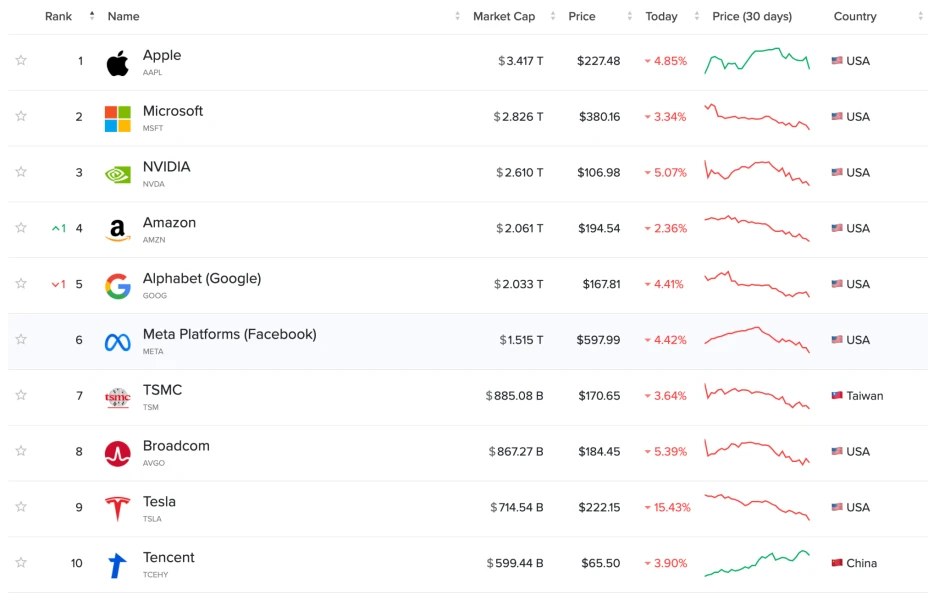Favorite Meta Platforms with its star icon
Screen dimensions: 939x600
pos(21,339)
